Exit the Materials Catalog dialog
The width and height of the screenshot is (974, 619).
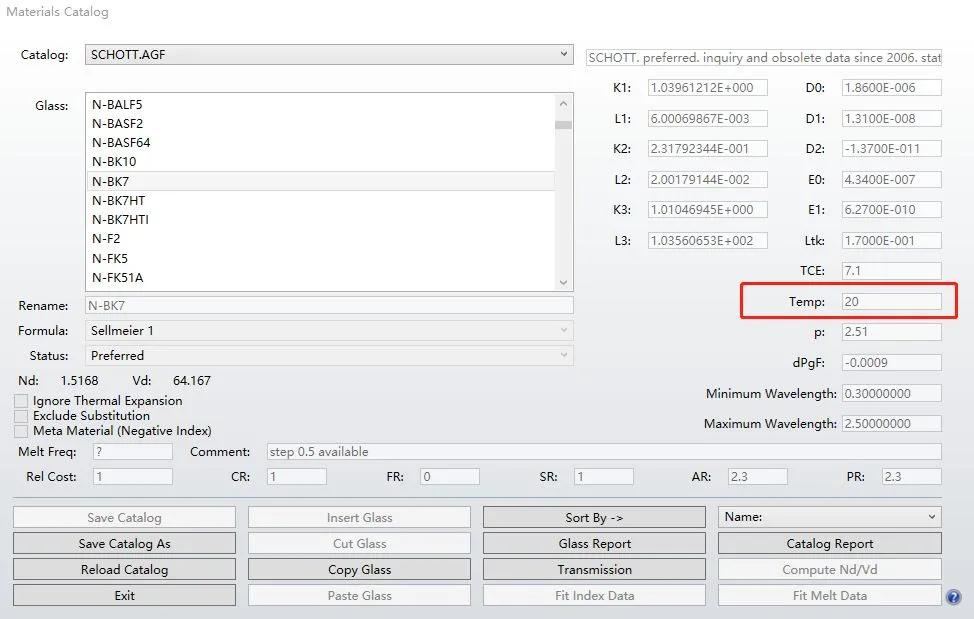(x=124, y=596)
